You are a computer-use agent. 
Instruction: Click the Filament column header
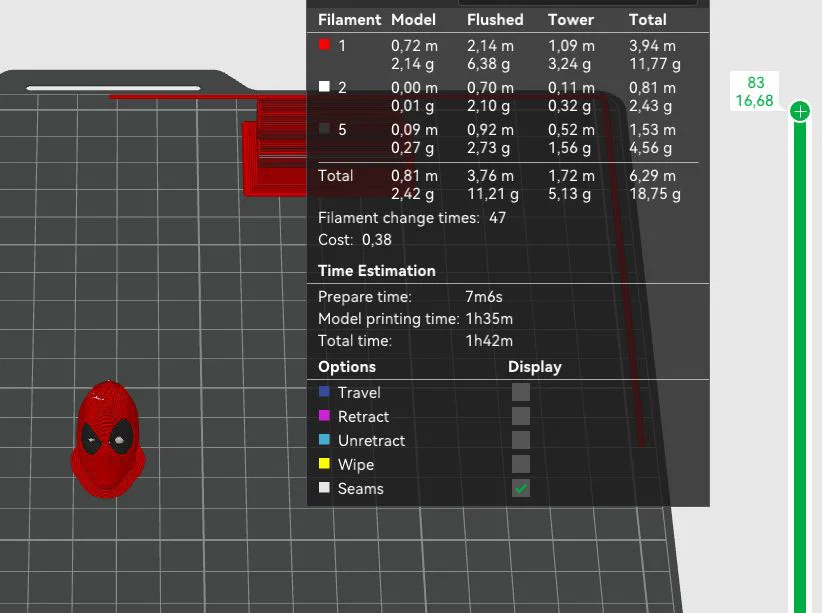pos(349,20)
